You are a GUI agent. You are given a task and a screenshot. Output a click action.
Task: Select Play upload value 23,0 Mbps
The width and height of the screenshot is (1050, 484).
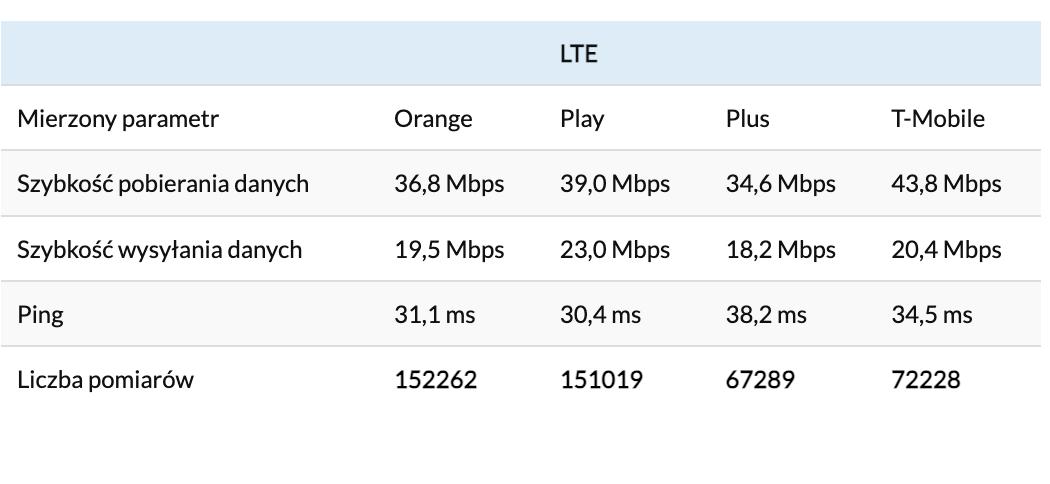[615, 249]
